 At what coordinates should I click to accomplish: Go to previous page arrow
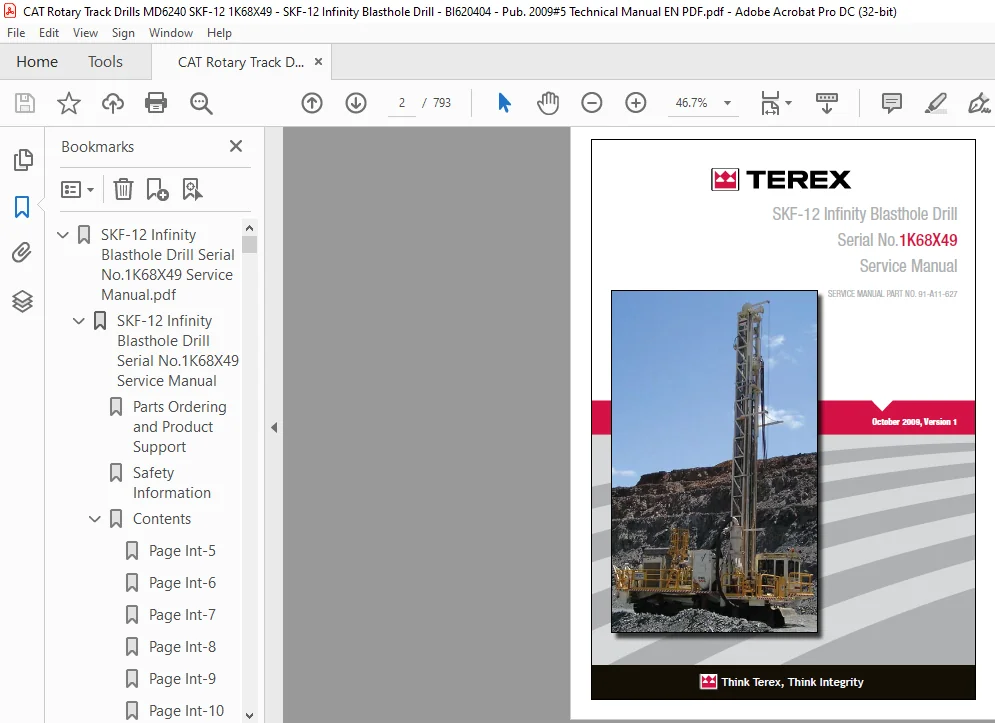(x=312, y=103)
